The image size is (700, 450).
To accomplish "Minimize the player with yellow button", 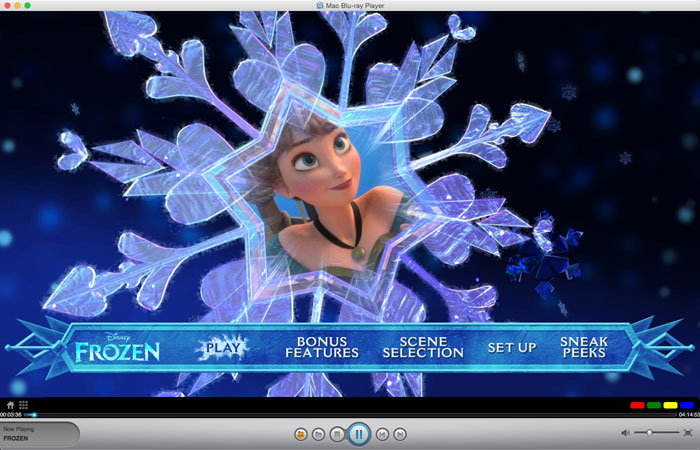I will pos(17,5).
